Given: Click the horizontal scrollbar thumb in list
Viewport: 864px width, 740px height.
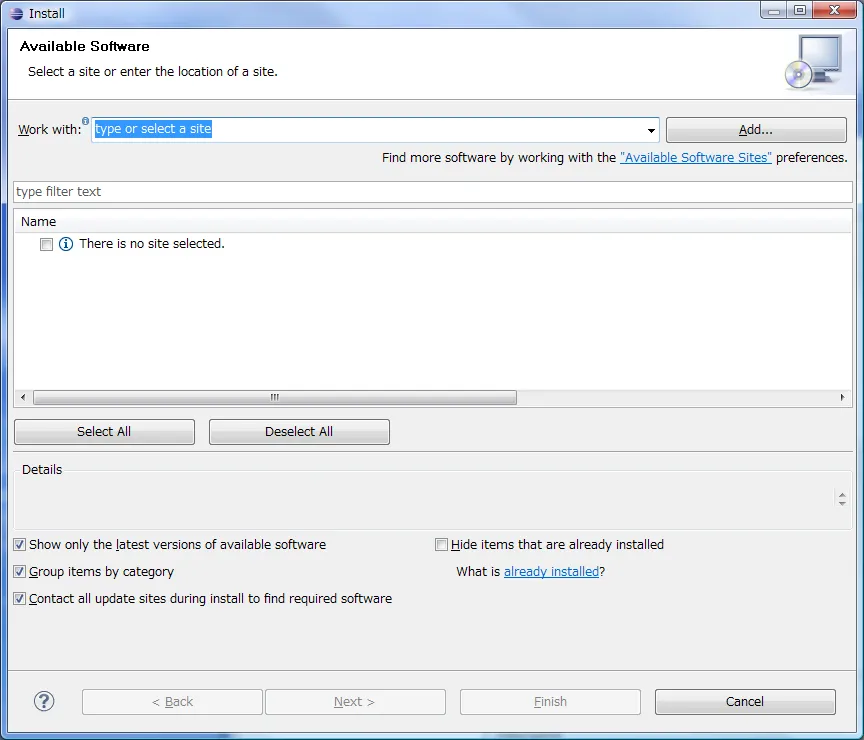Looking at the screenshot, I should (275, 397).
